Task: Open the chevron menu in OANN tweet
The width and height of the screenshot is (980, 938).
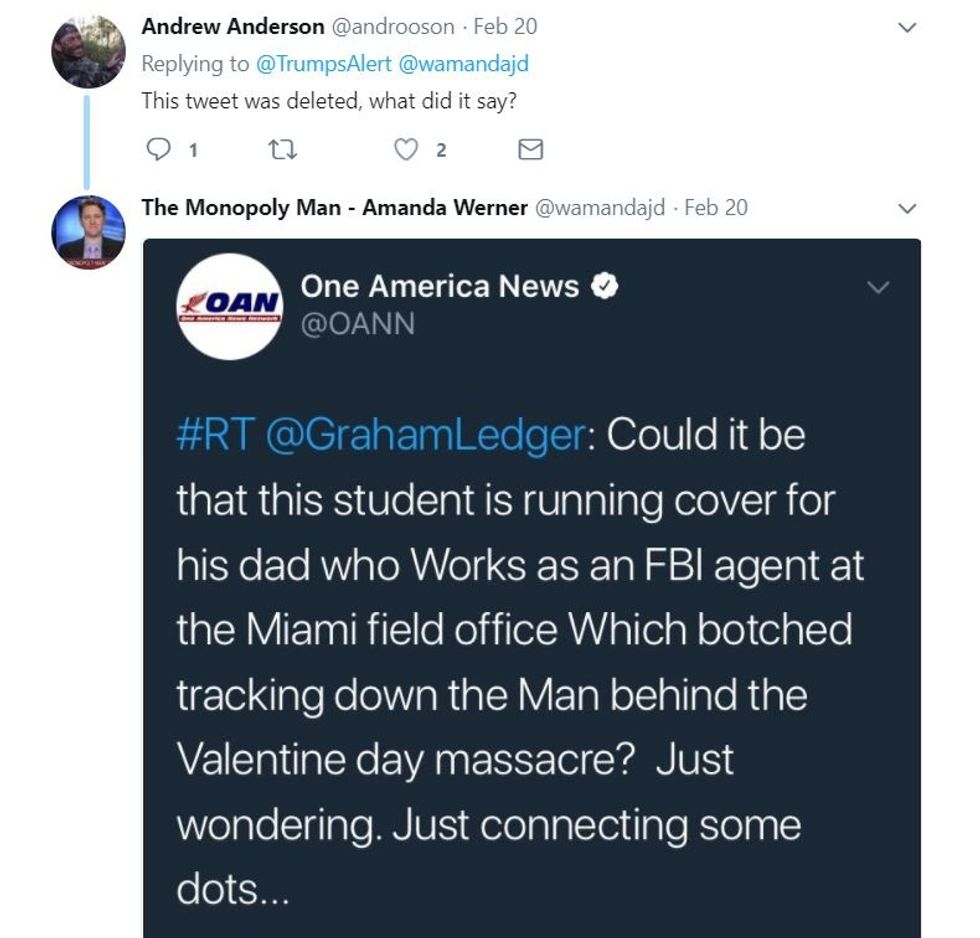Action: coord(877,288)
